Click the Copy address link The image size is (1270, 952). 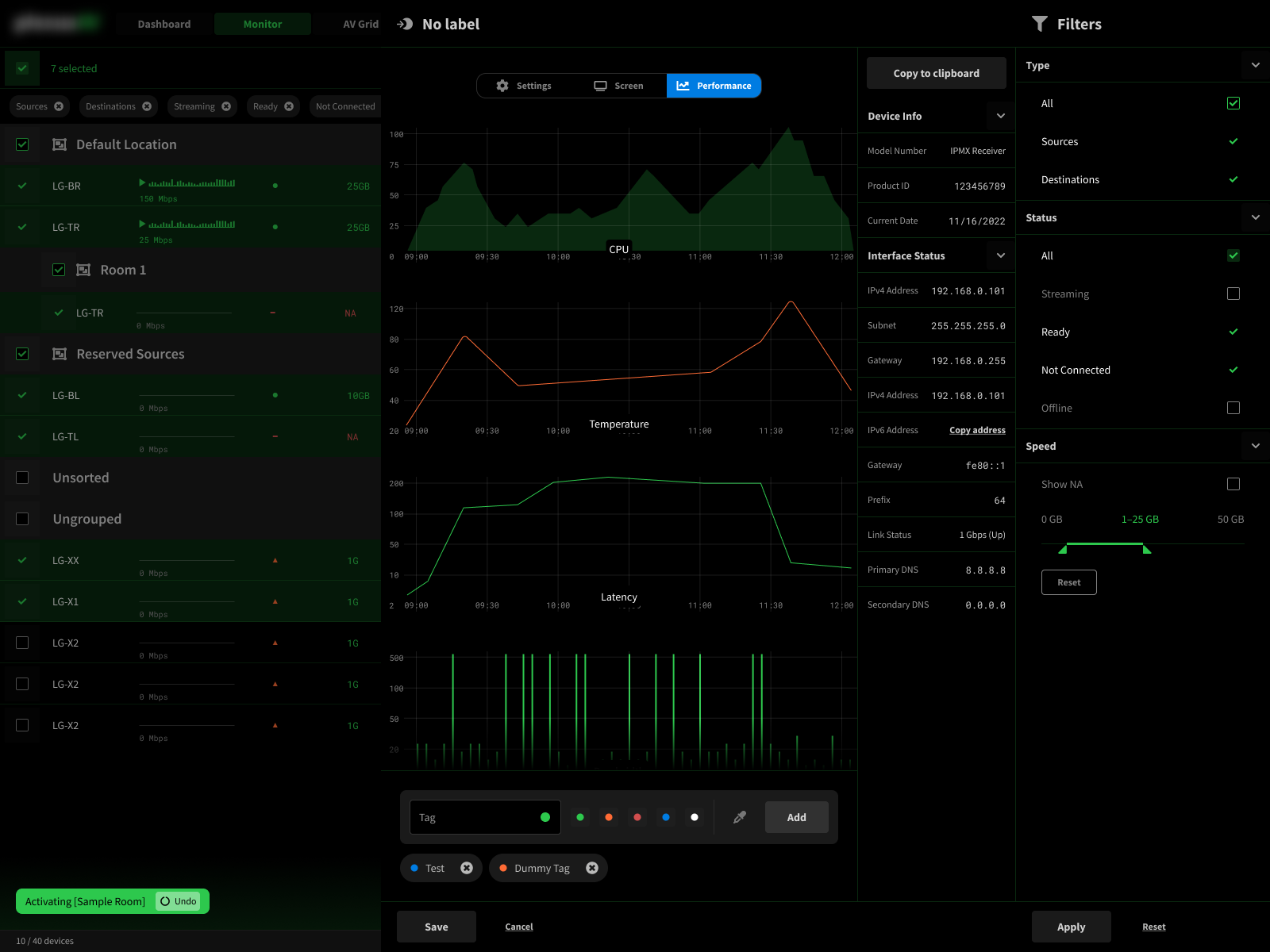[977, 430]
